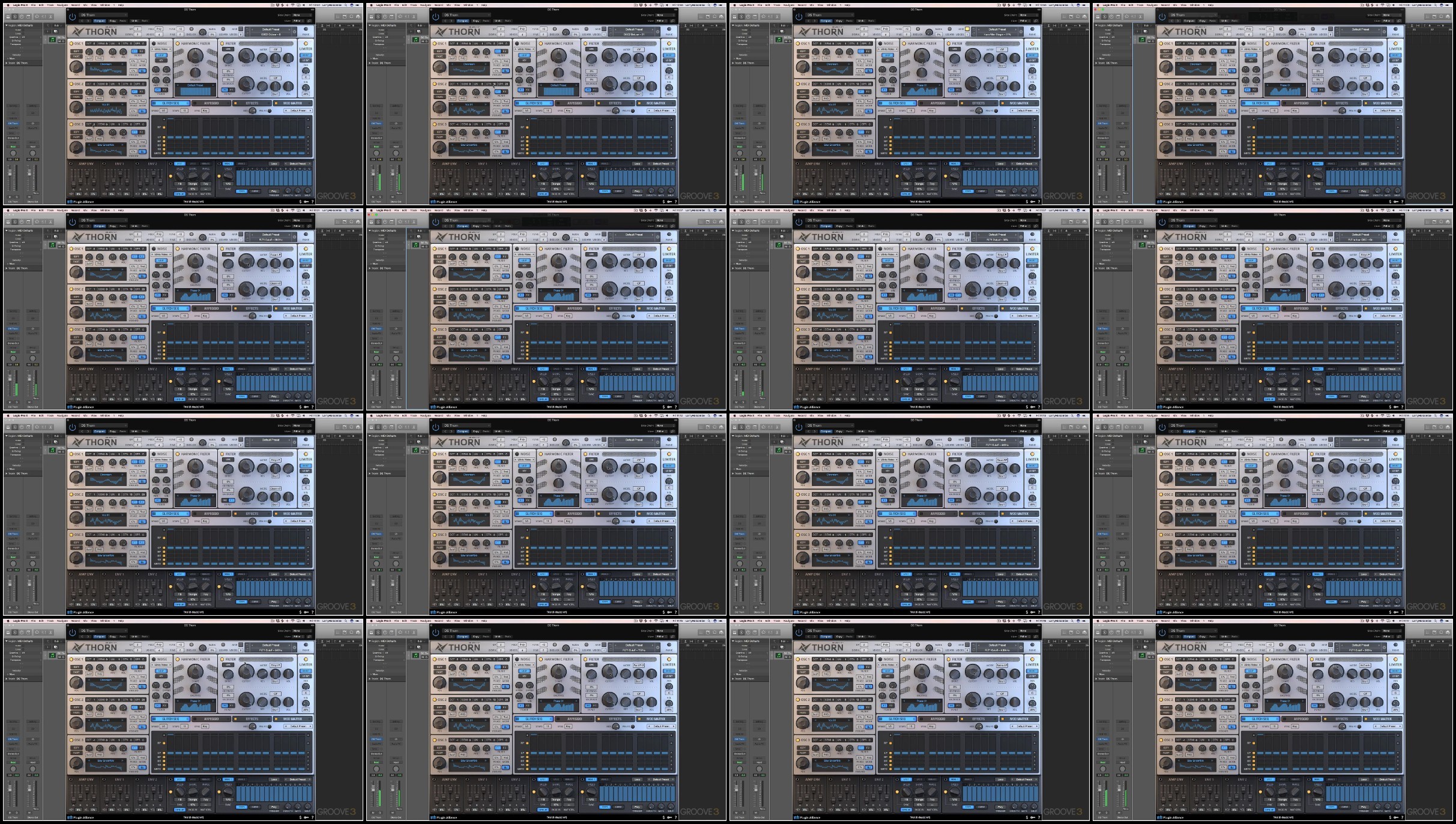In the OSC2 Octave frame, click Logic's scissors Editors icon
Viewport: 1456px width, 824px height.
click(50, 17)
